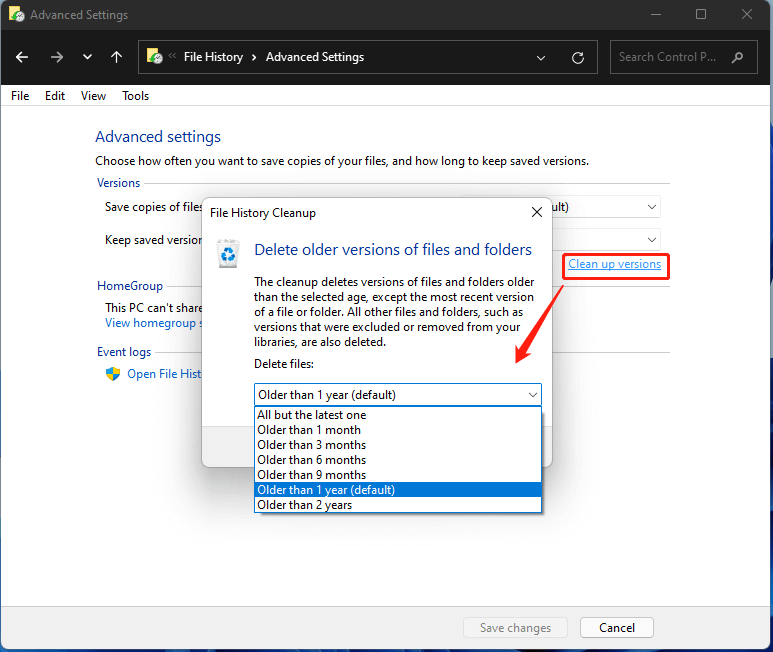Expand the address bar history dropdown
This screenshot has width=773, height=652.
(541, 58)
